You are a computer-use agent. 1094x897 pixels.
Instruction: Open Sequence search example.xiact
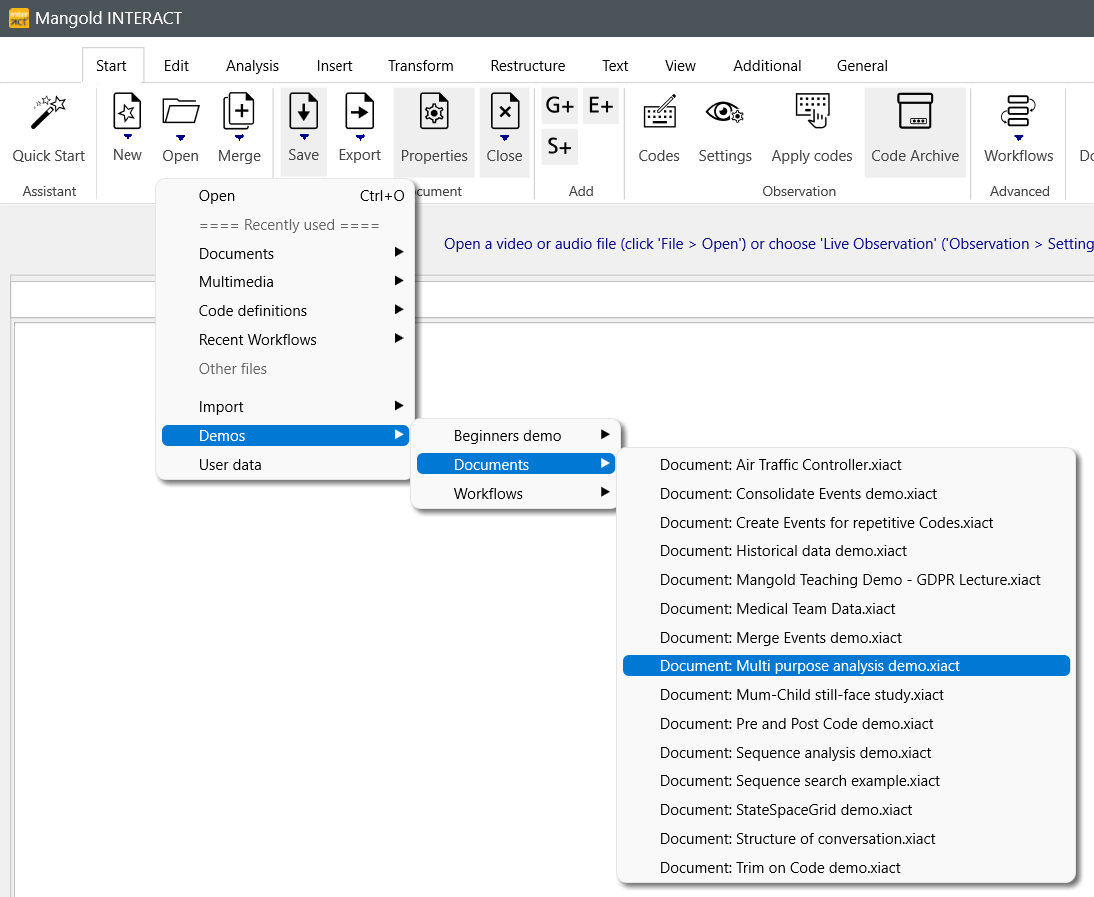coord(846,781)
